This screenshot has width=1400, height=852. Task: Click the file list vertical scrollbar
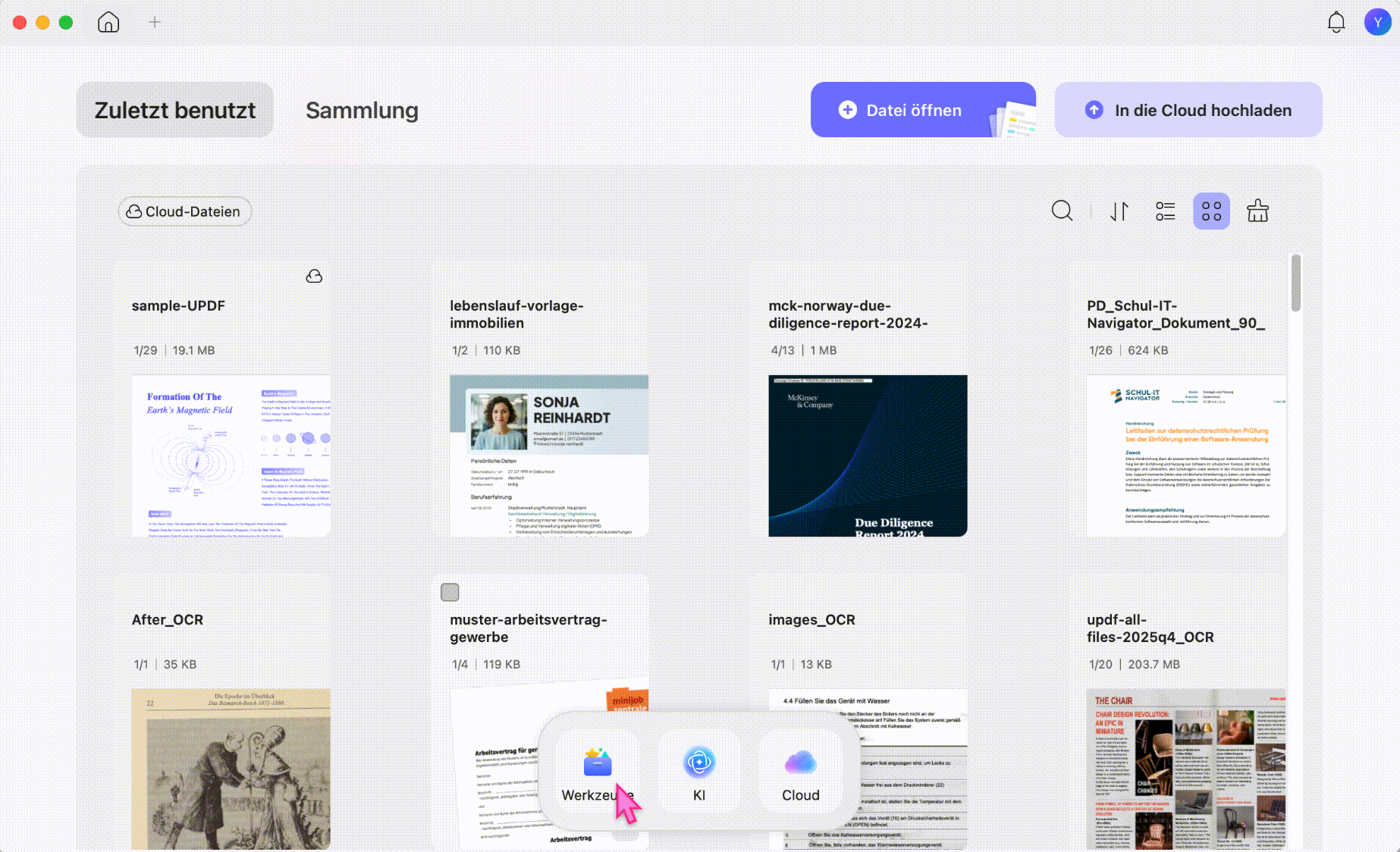pos(1296,283)
